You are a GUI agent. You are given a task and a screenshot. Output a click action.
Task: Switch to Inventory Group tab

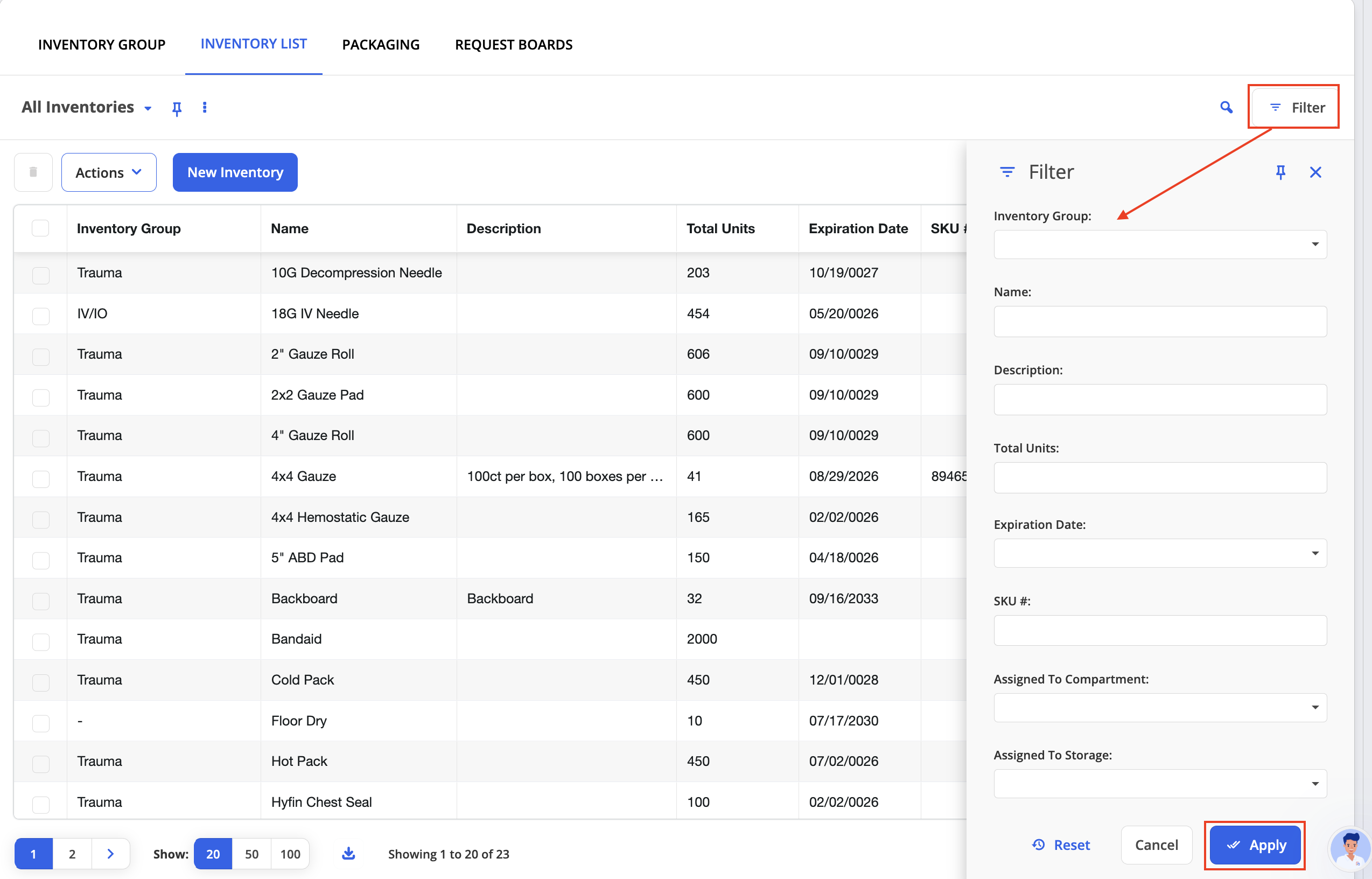tap(102, 45)
